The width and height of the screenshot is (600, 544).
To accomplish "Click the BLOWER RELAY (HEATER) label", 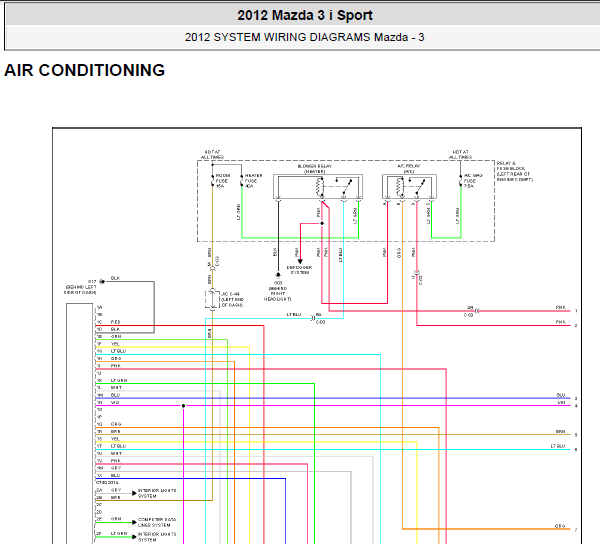I will (315, 169).
